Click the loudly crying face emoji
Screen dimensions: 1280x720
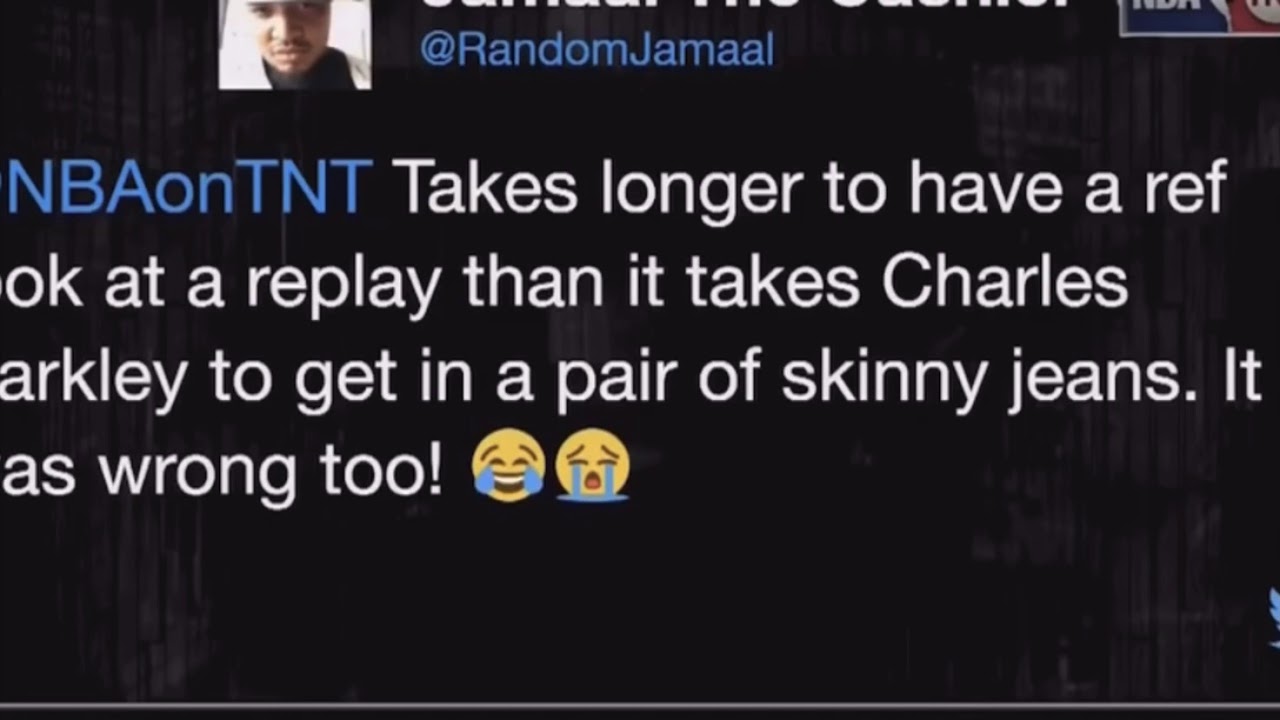593,464
